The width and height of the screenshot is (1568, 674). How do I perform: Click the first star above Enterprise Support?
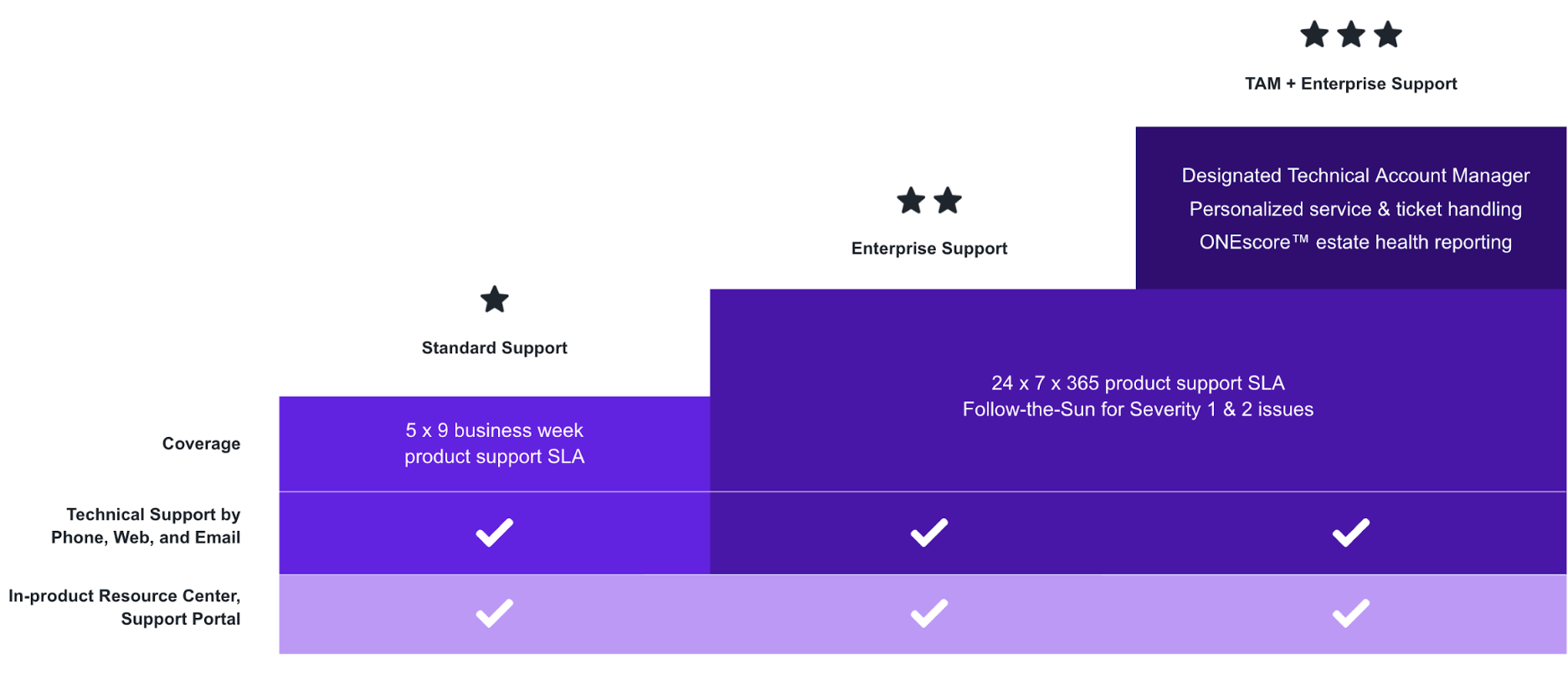pyautogui.click(x=911, y=201)
